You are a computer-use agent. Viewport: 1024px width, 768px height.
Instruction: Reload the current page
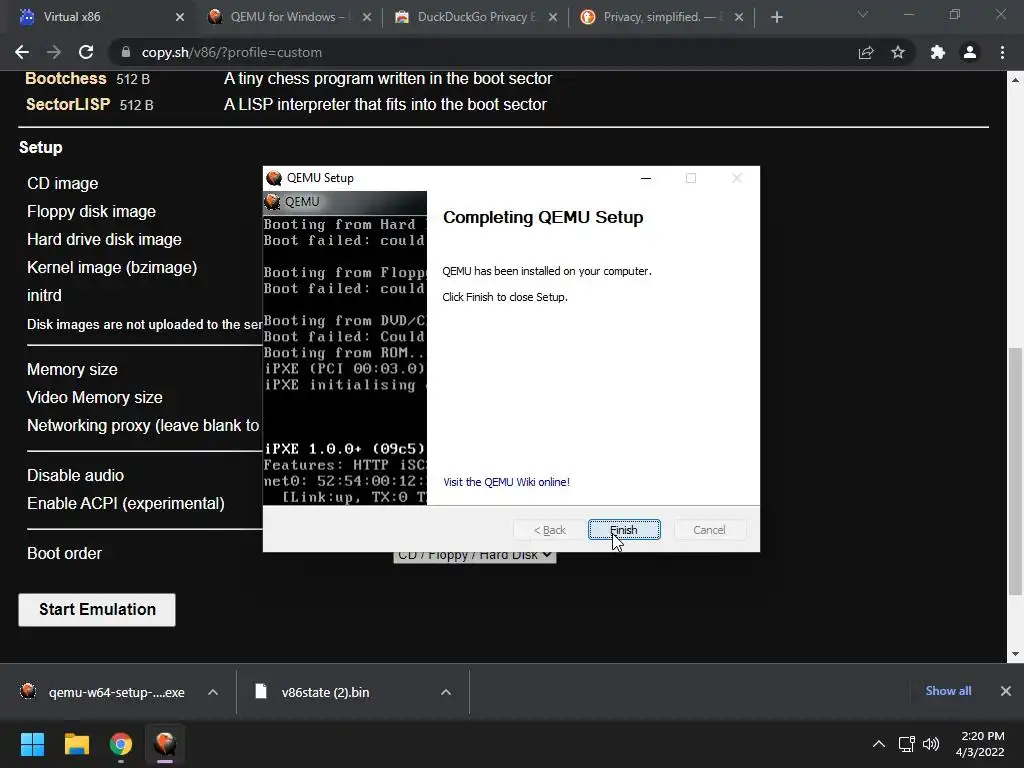pyautogui.click(x=86, y=52)
